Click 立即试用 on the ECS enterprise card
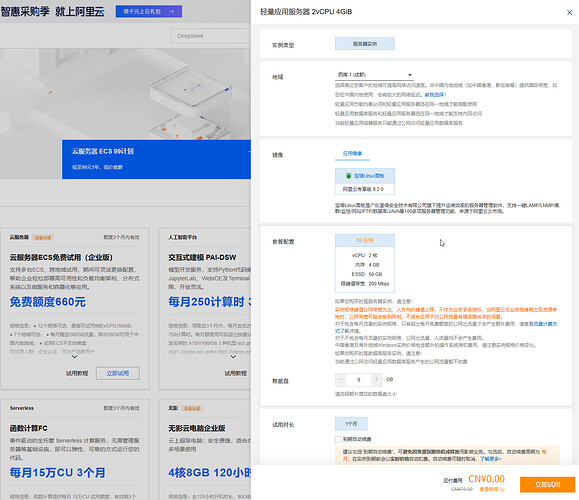This screenshot has width=579, height=500. pos(118,373)
